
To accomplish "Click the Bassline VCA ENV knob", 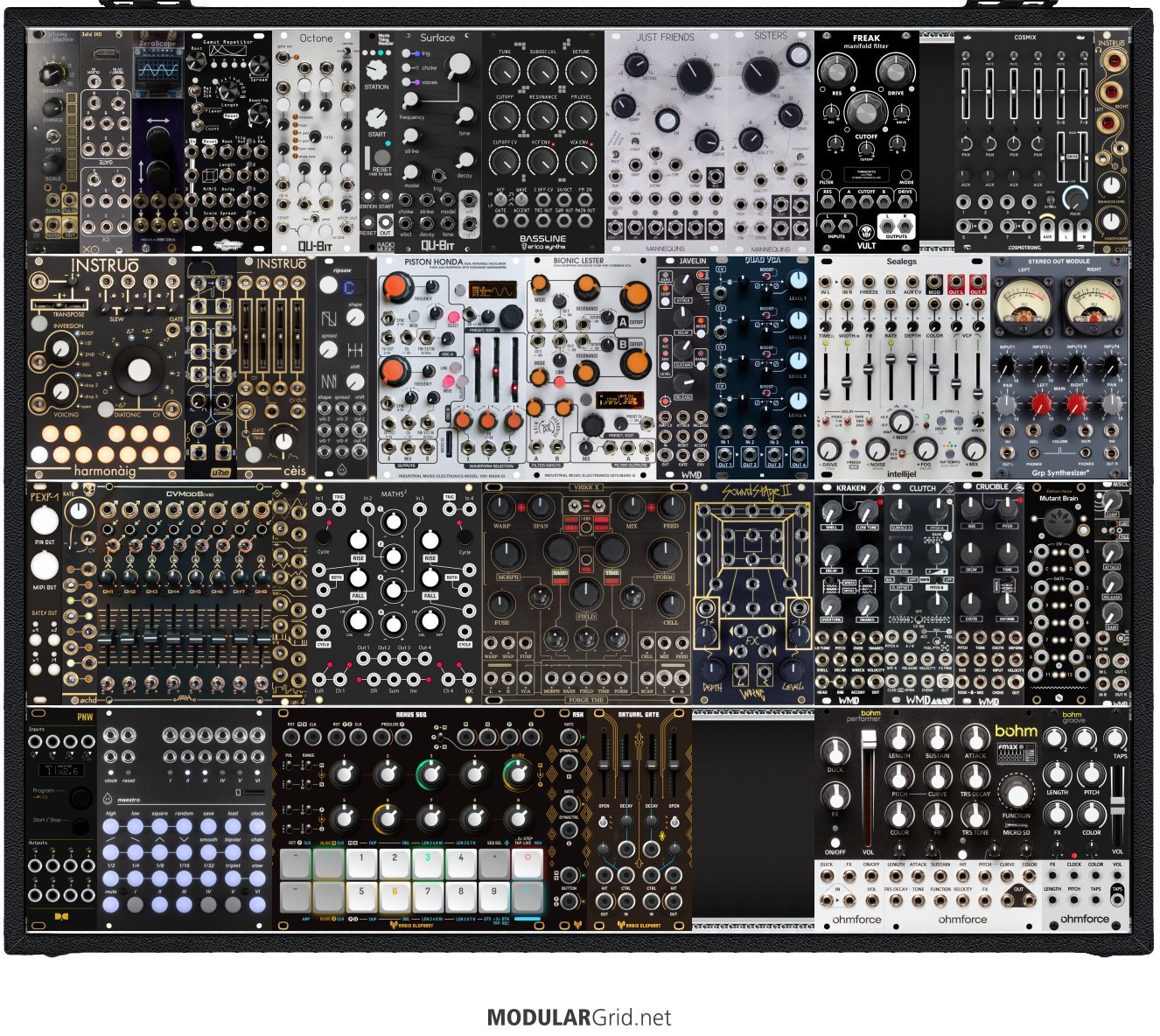I will click(580, 161).
